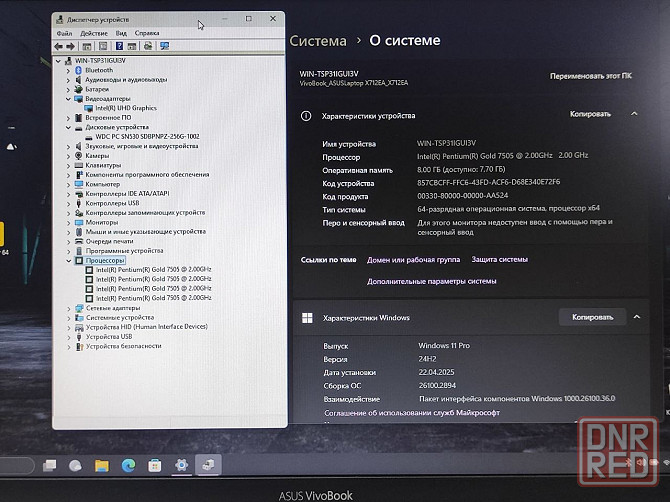Open the Справка menu
Image resolution: width=670 pixels, height=502 pixels.
click(147, 33)
